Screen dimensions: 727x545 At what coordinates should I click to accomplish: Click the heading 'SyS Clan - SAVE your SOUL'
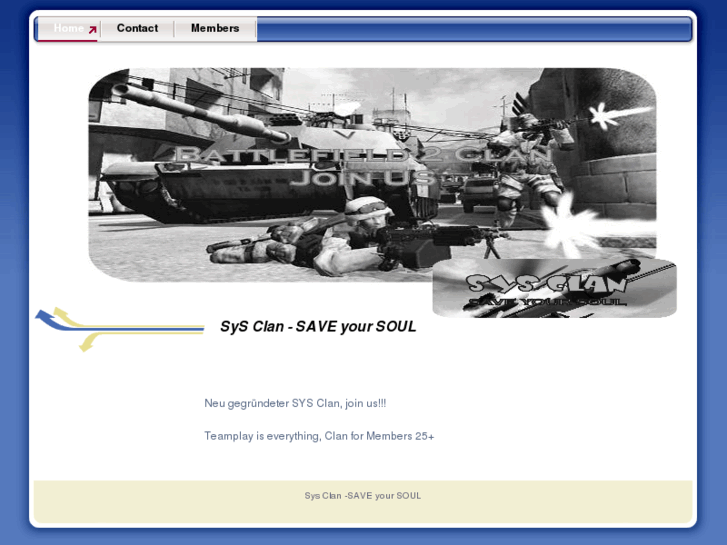318,327
